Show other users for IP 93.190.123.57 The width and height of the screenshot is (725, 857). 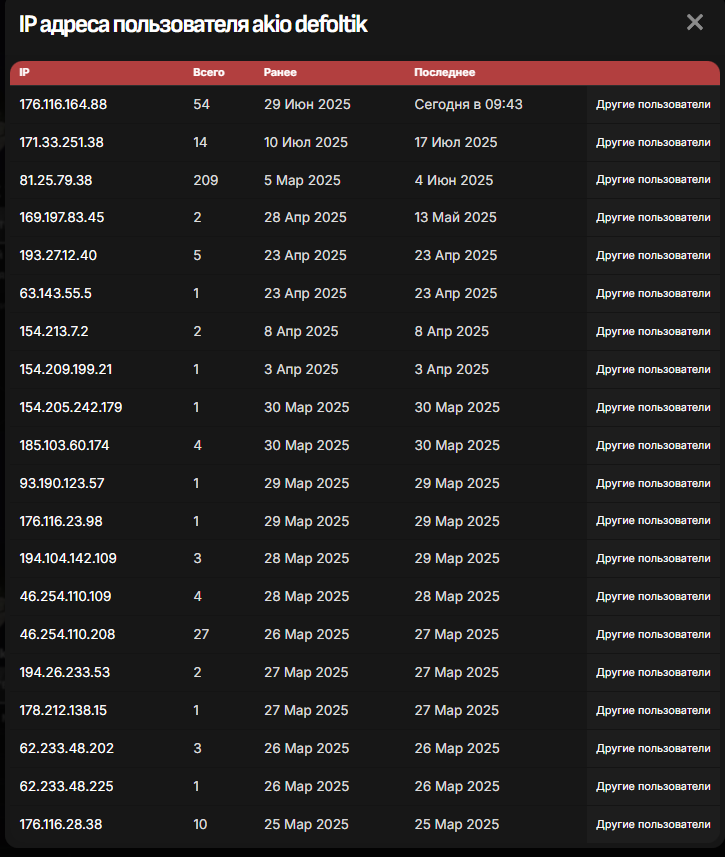(x=653, y=483)
